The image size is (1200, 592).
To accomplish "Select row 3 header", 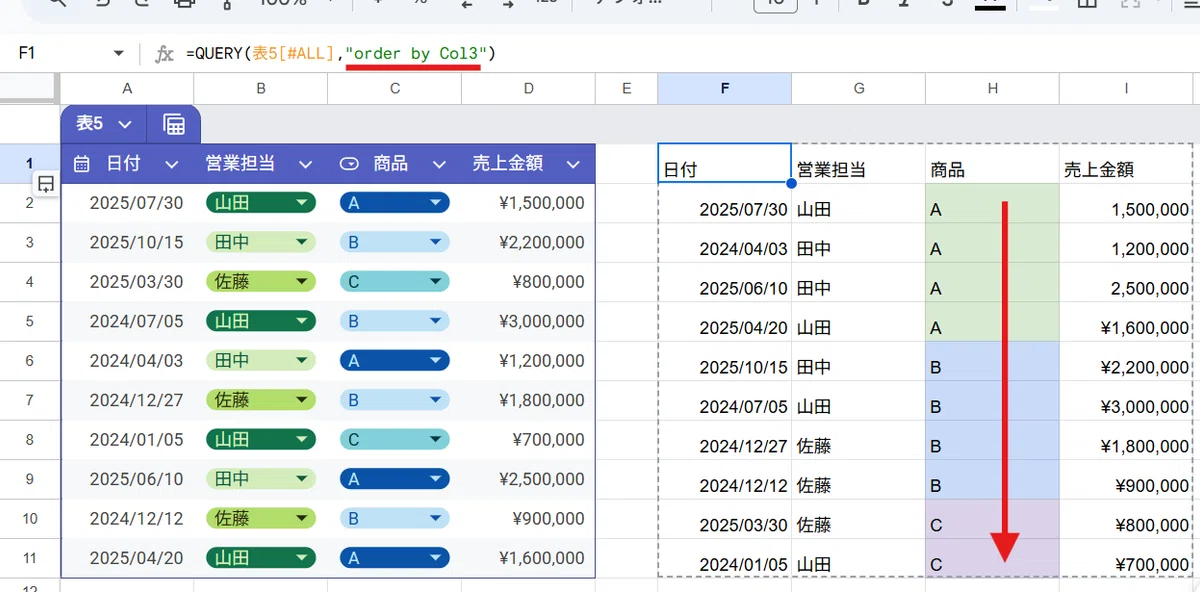I will pyautogui.click(x=30, y=243).
